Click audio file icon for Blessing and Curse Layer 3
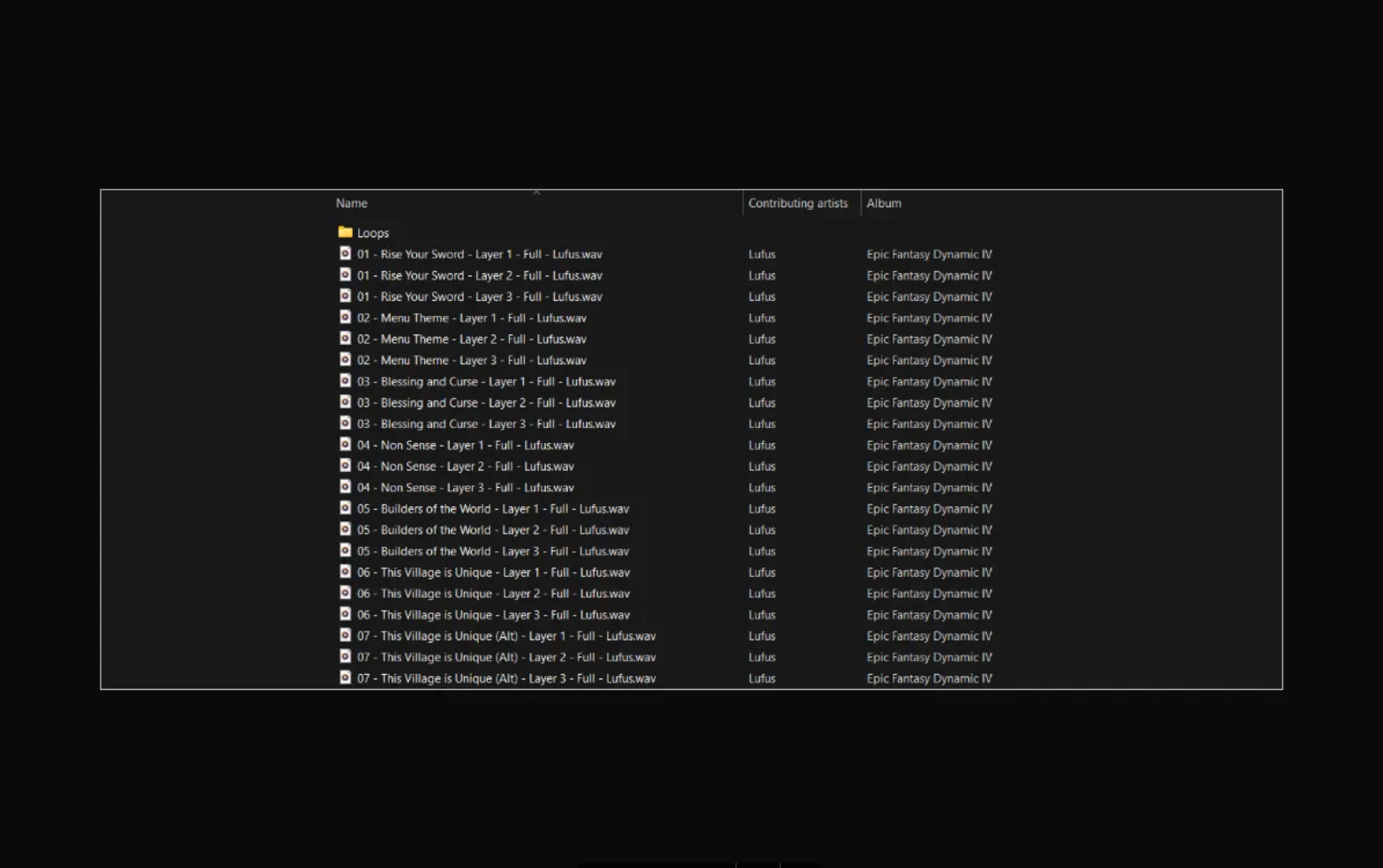1383x868 pixels. (345, 423)
